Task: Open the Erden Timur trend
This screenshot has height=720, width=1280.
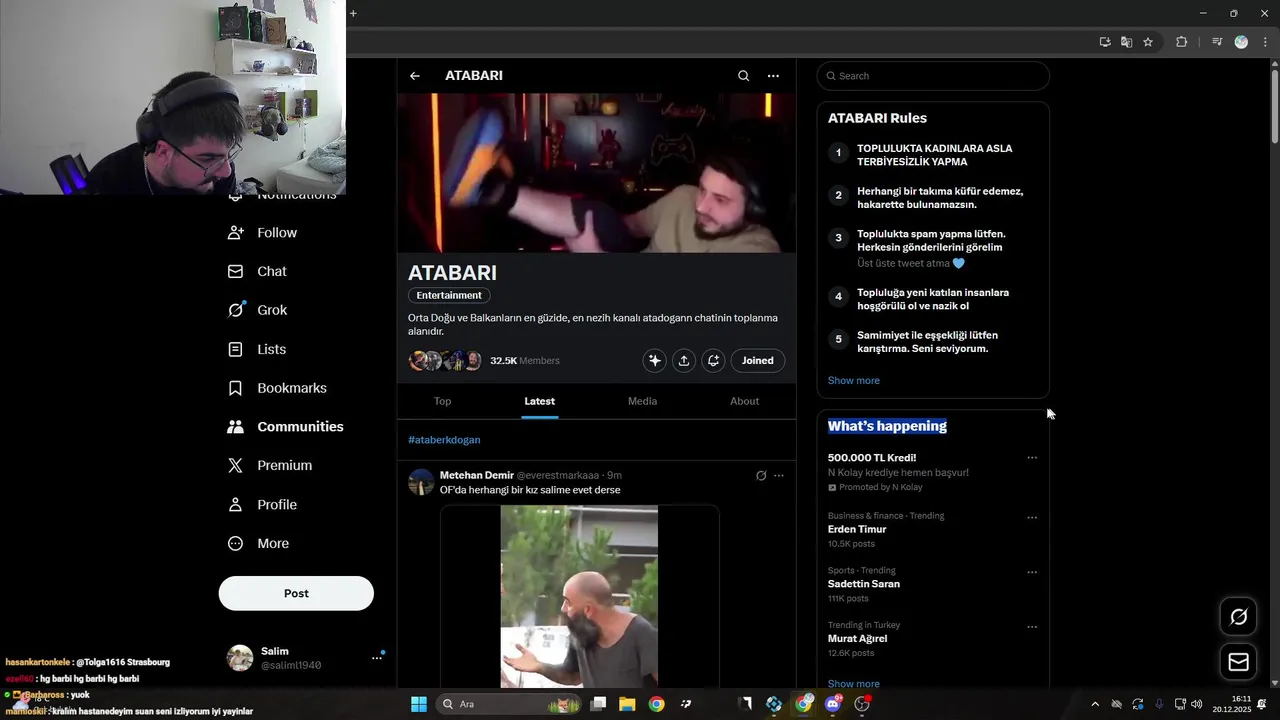Action: click(857, 530)
